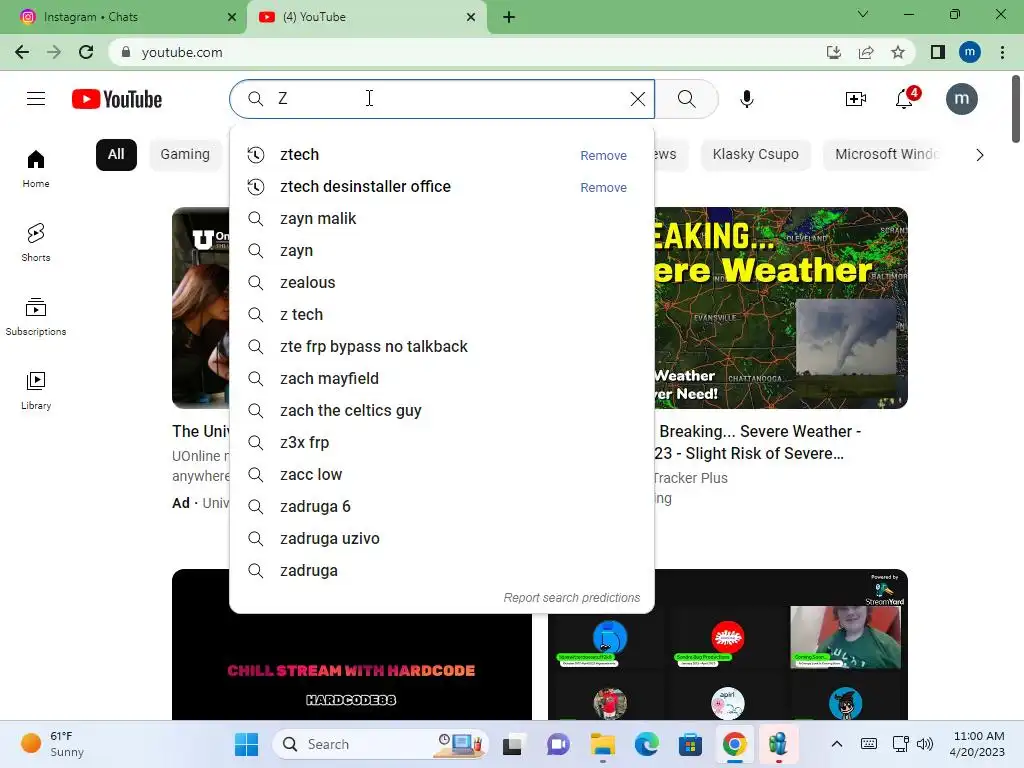The width and height of the screenshot is (1024, 768).
Task: Open a new browser tab
Action: 509,17
